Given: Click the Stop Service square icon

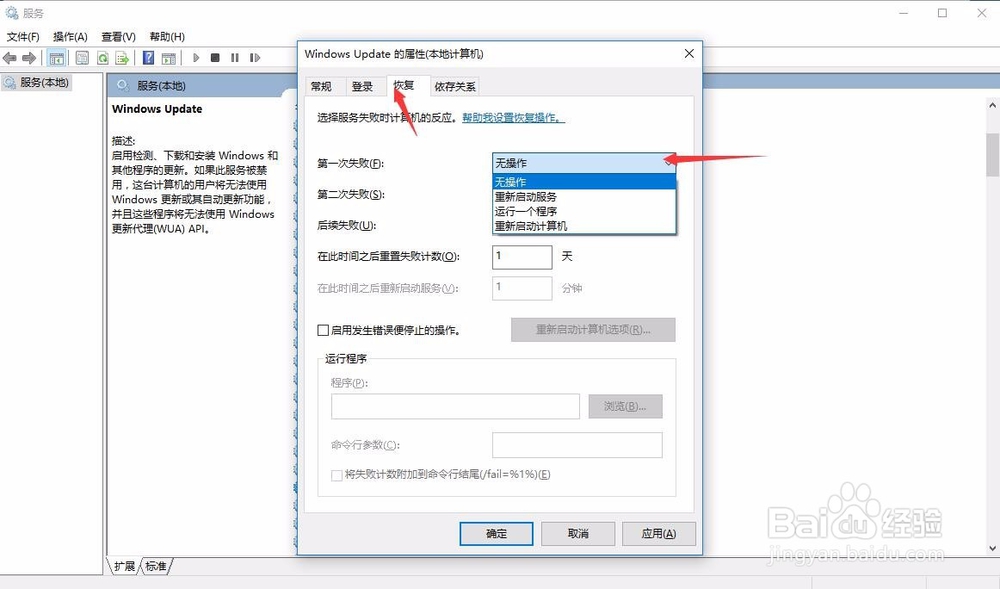Looking at the screenshot, I should click(215, 58).
